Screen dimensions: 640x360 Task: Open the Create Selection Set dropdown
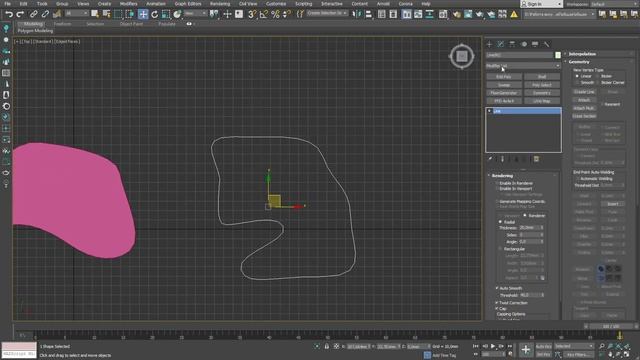327,13
